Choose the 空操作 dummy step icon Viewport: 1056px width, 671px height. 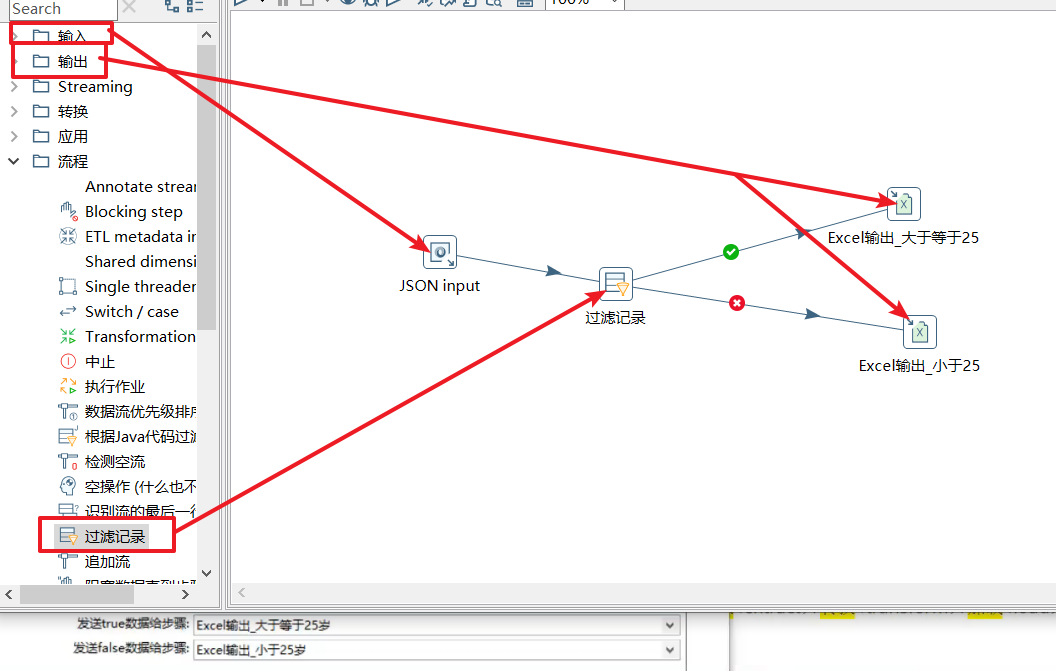tap(68, 486)
